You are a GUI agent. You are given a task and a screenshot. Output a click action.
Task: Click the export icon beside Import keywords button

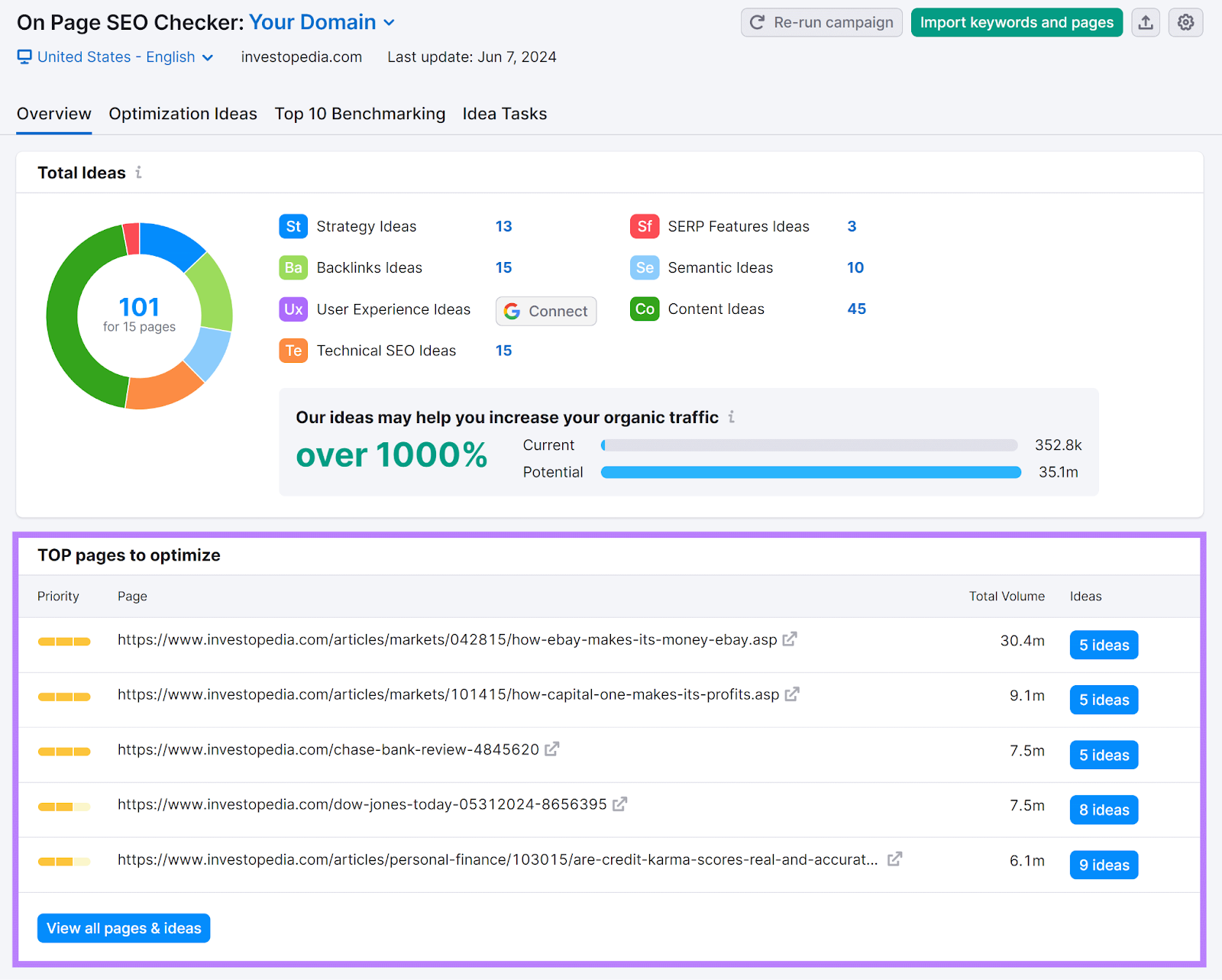click(1145, 22)
